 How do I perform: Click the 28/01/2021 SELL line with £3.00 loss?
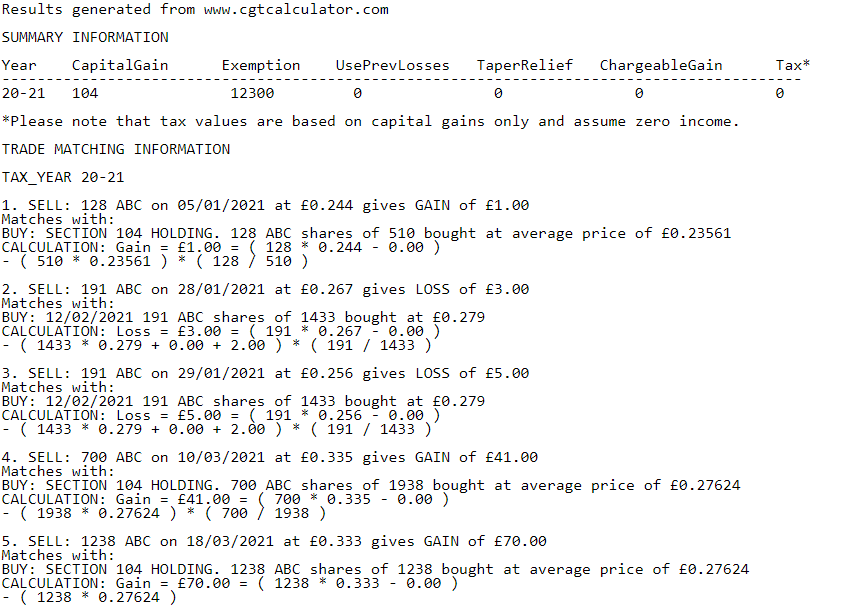[265, 289]
